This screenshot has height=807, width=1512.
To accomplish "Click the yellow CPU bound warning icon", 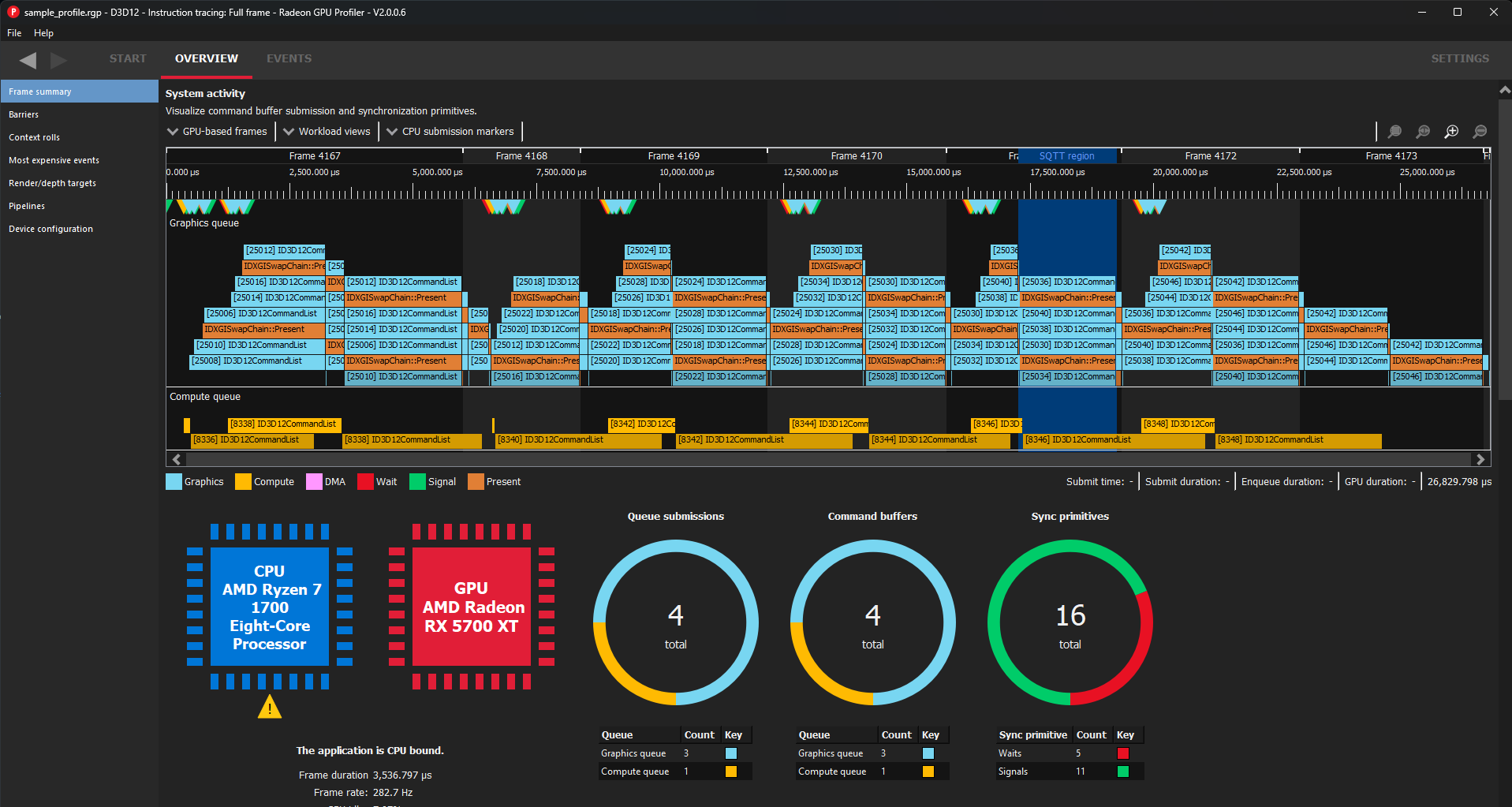I will 269,707.
